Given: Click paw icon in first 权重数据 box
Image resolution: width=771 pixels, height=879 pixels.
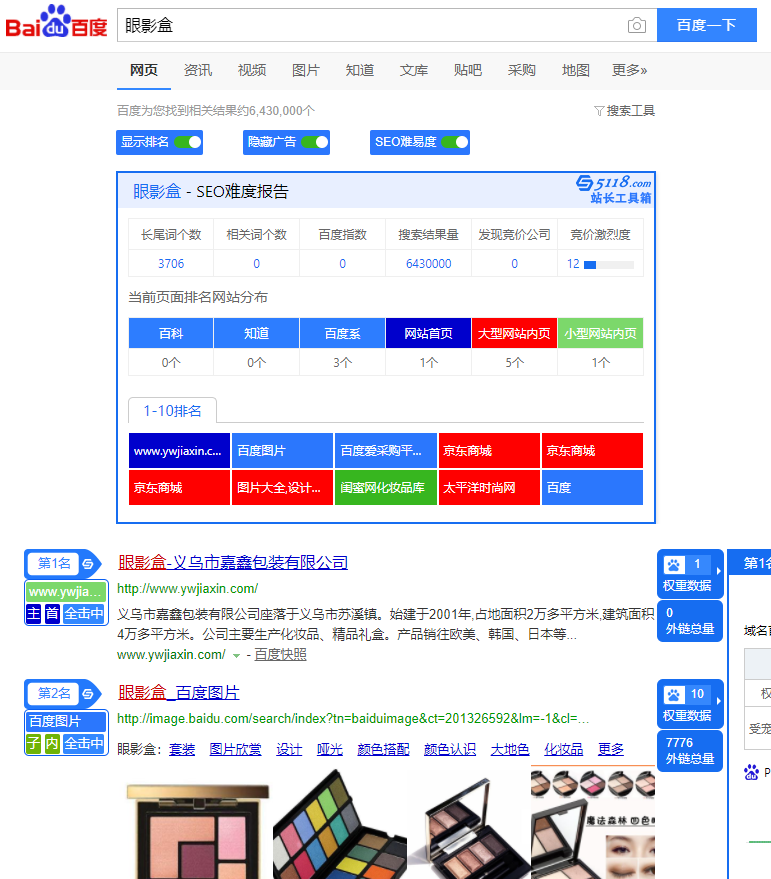Looking at the screenshot, I should 674,565.
